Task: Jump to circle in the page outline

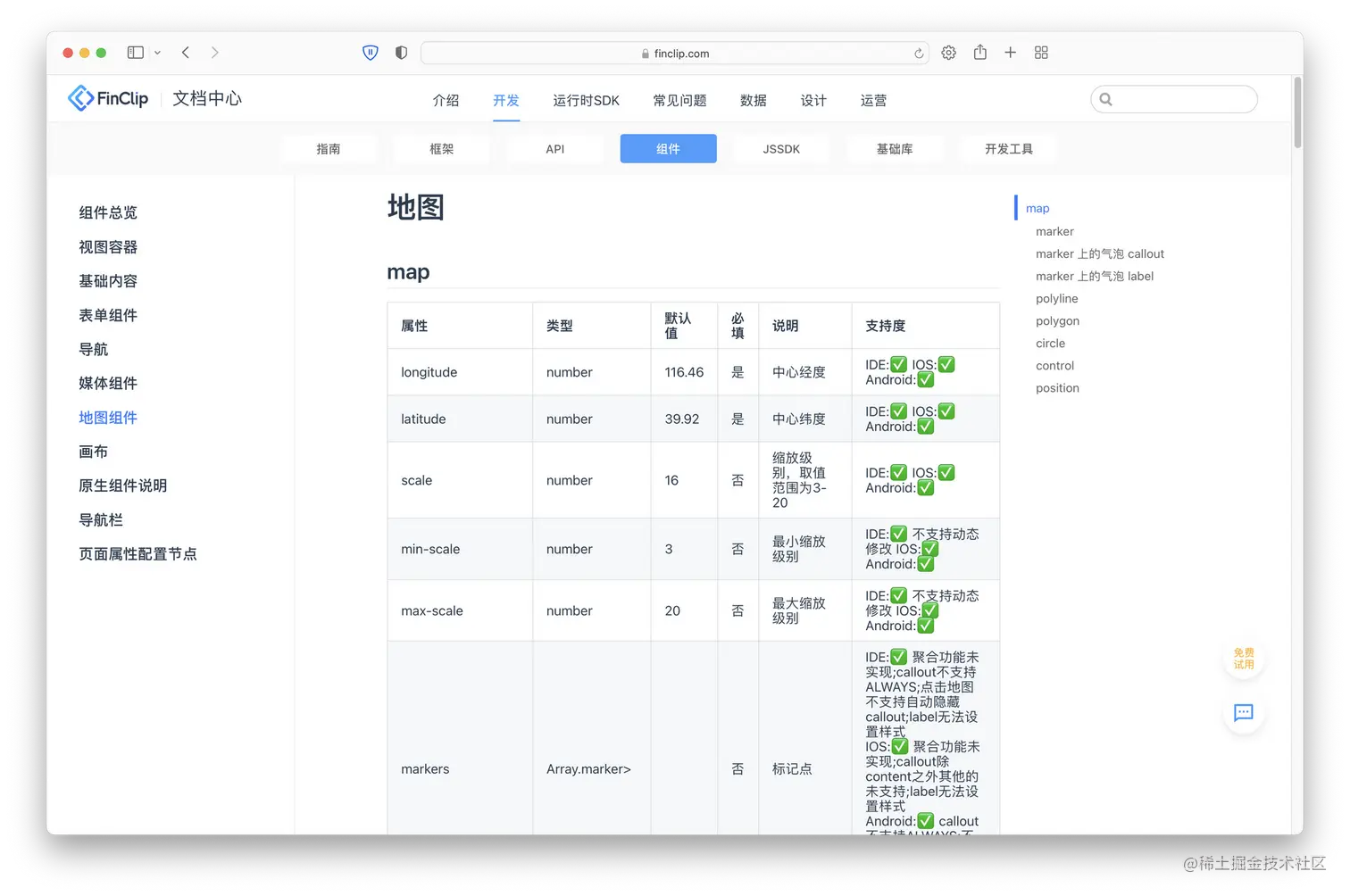Action: (x=1051, y=343)
